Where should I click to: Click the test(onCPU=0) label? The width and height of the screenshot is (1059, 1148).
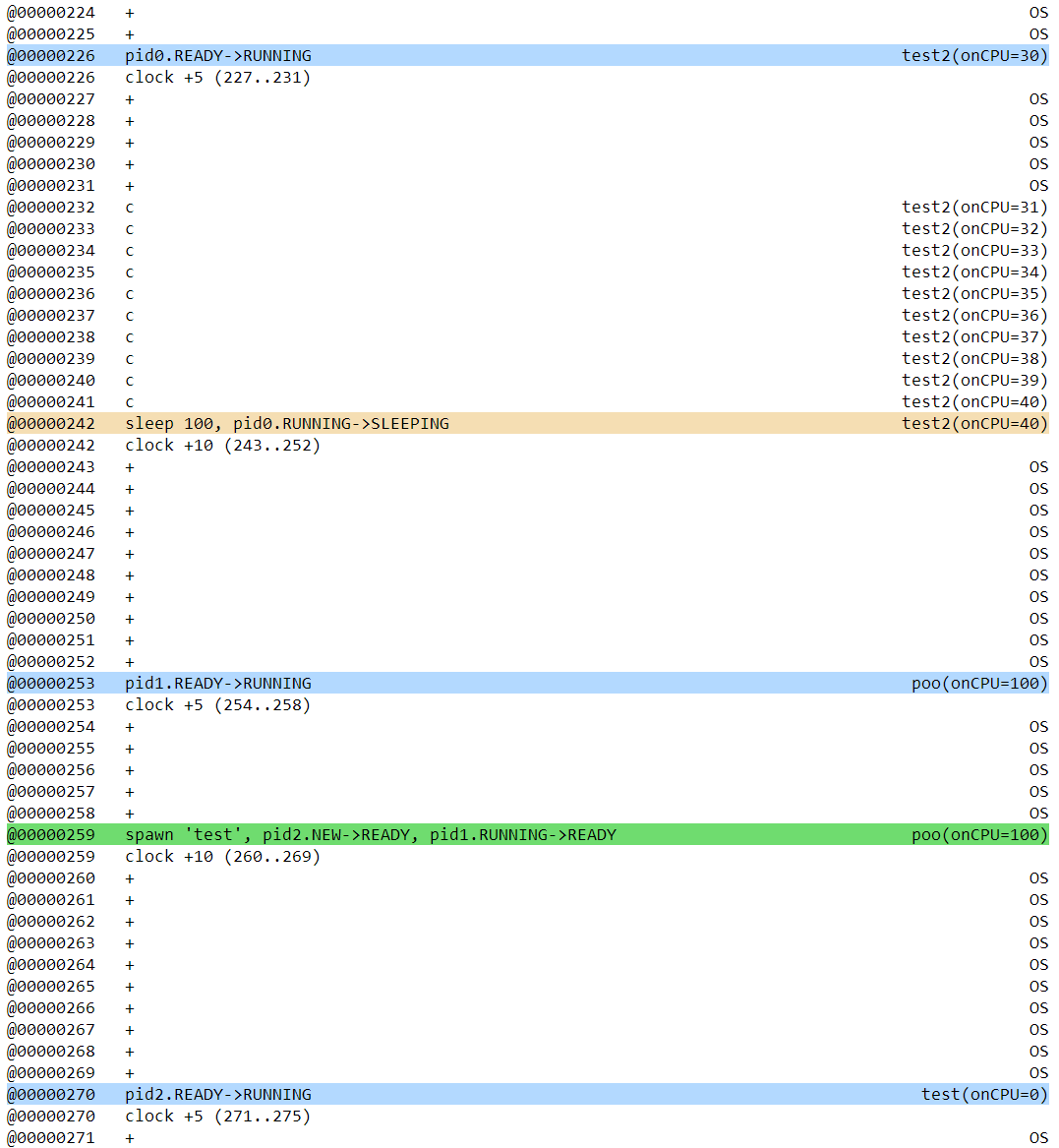coord(984,1094)
